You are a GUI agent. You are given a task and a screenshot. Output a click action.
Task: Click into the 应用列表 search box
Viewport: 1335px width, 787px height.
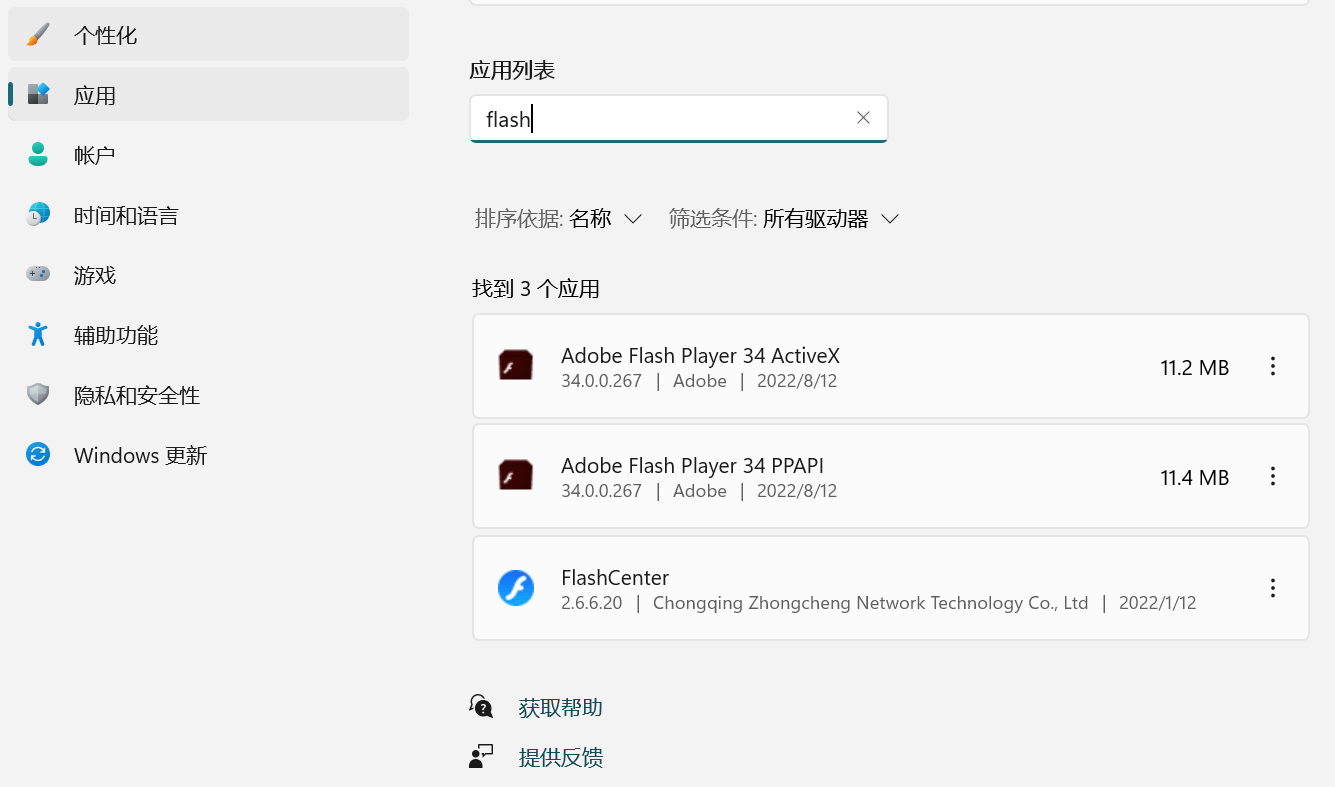tap(678, 119)
